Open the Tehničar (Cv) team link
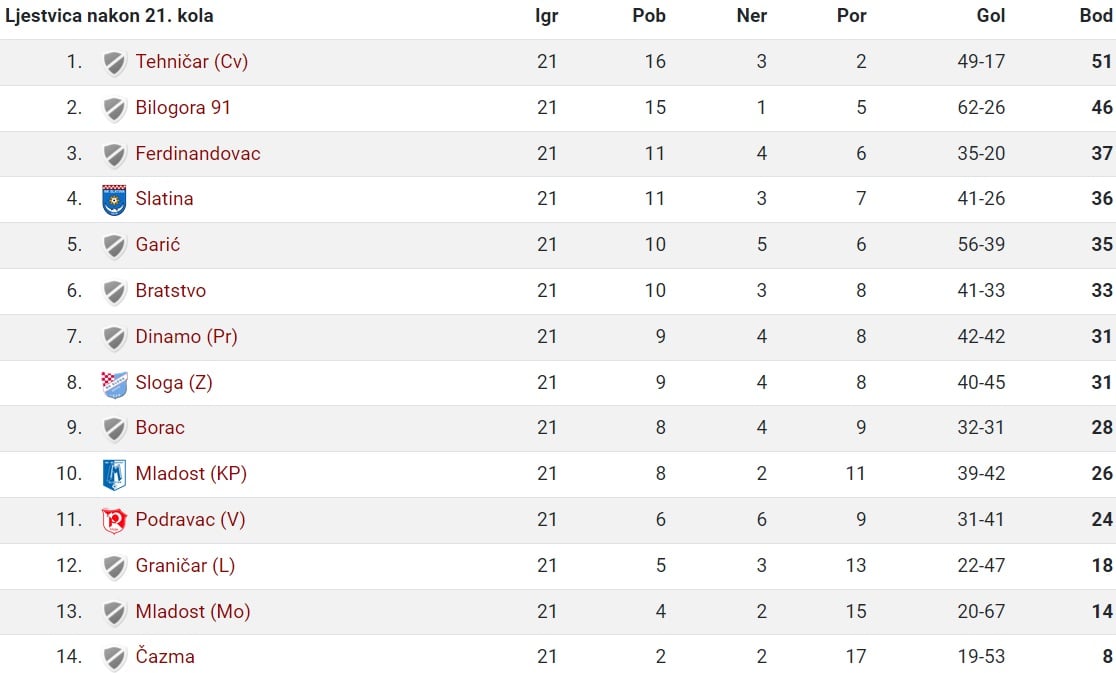 [x=191, y=62]
